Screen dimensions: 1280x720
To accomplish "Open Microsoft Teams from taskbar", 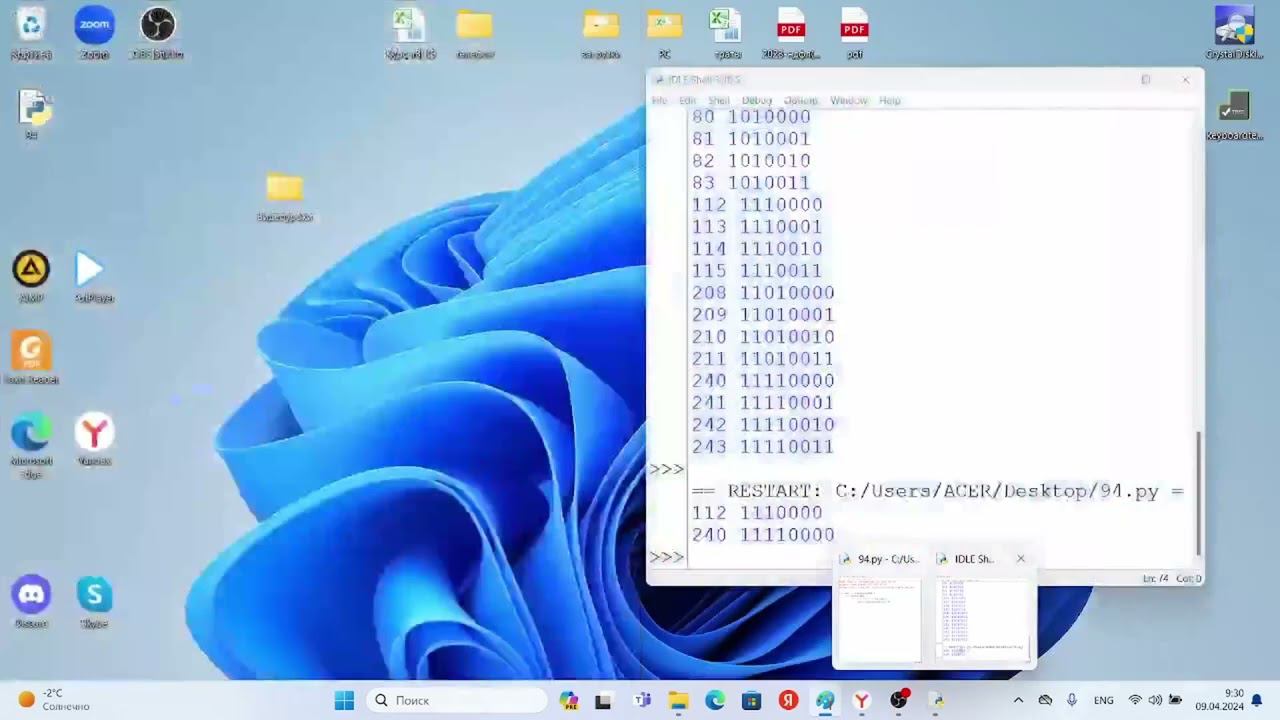I will pos(642,700).
